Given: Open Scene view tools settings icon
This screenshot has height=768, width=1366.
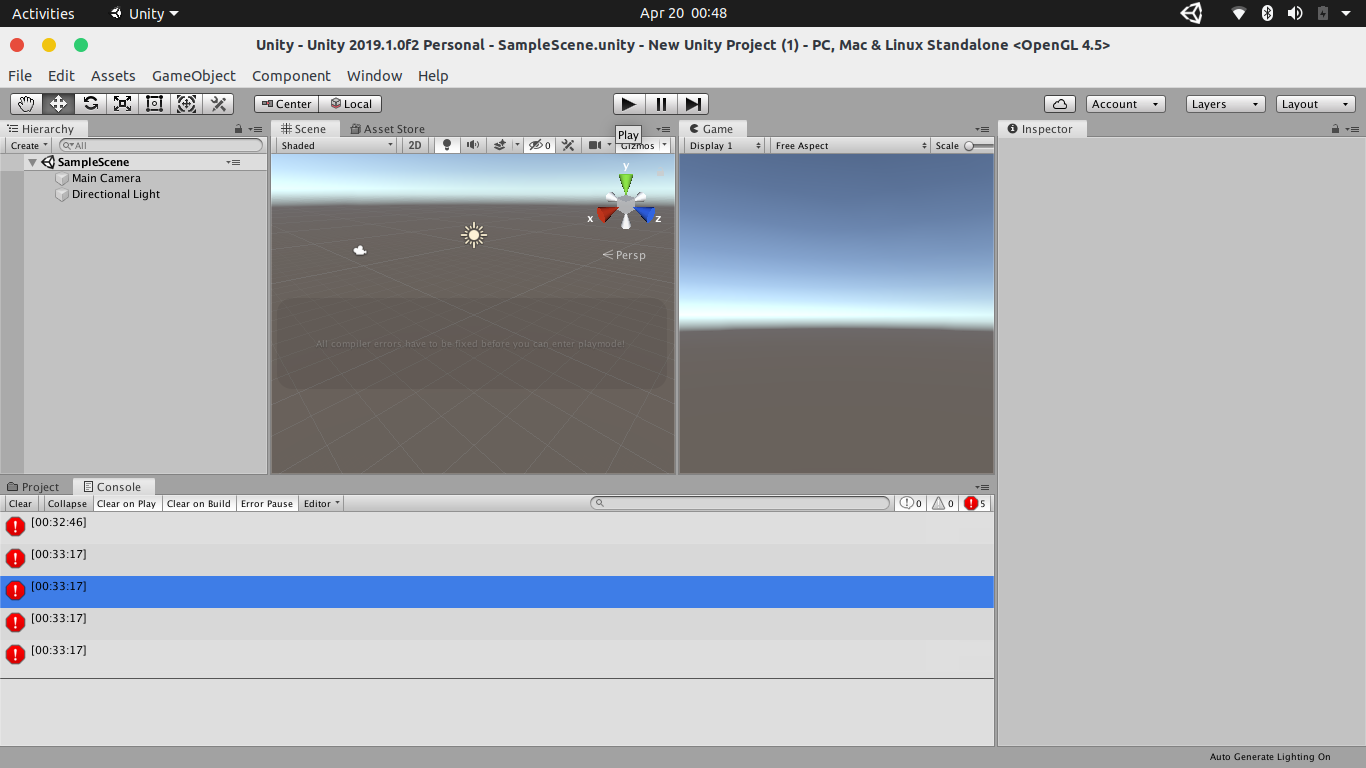Looking at the screenshot, I should (568, 145).
